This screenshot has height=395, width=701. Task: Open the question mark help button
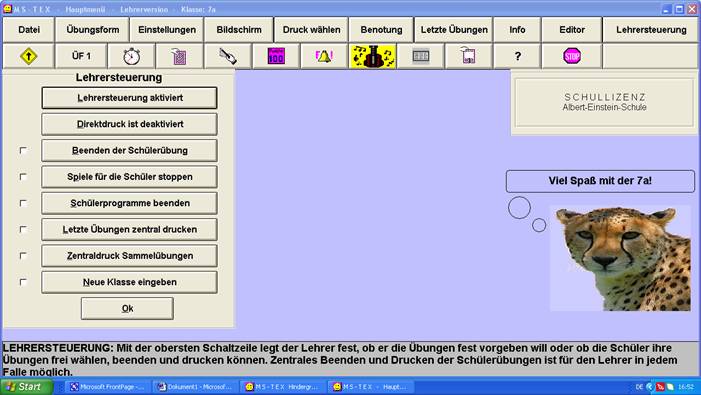(x=517, y=56)
